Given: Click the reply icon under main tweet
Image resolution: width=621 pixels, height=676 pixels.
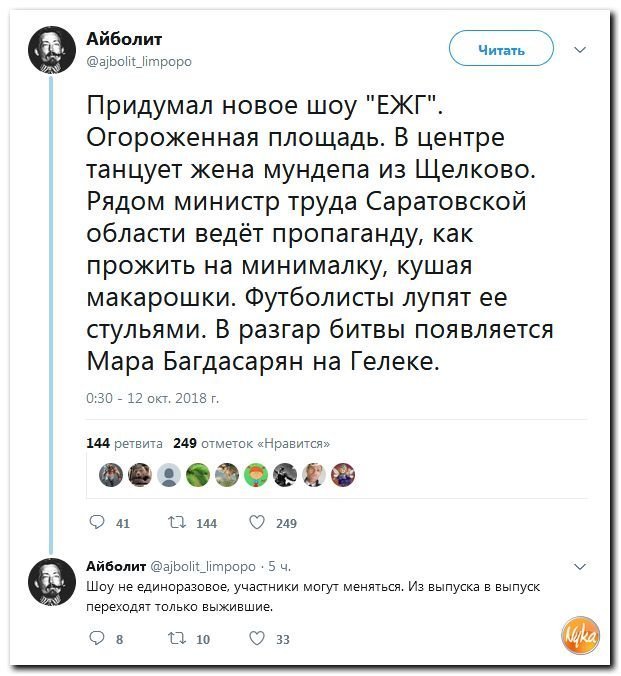Looking at the screenshot, I should click(x=97, y=523).
